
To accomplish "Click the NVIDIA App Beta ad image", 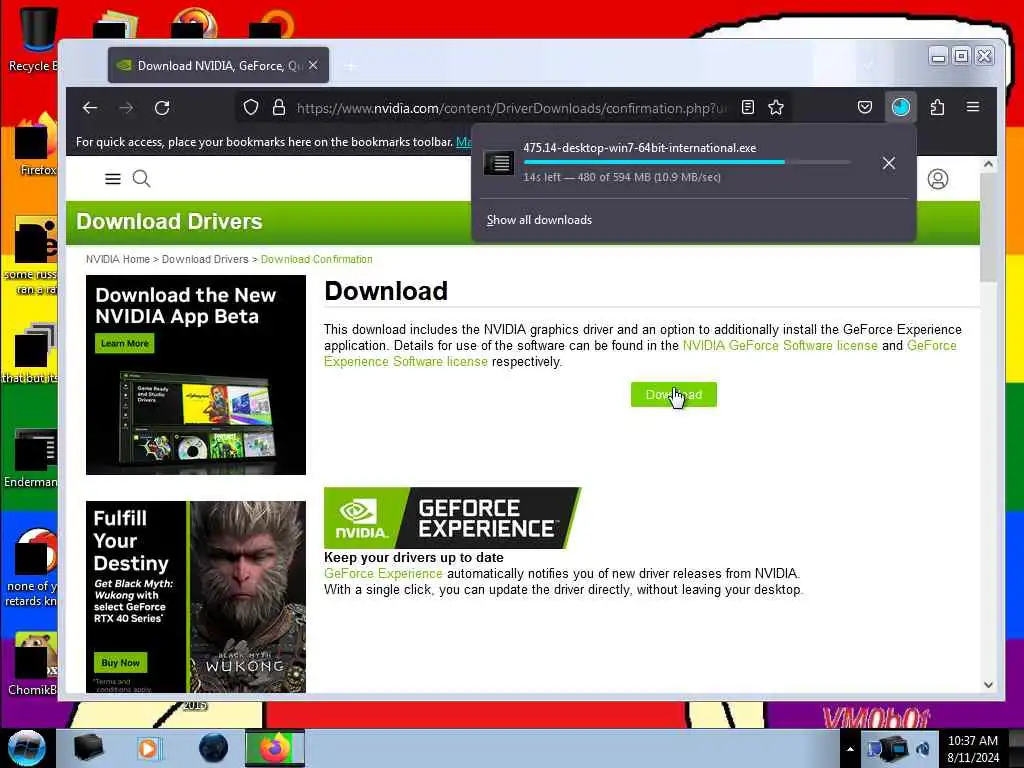I will pyautogui.click(x=196, y=375).
